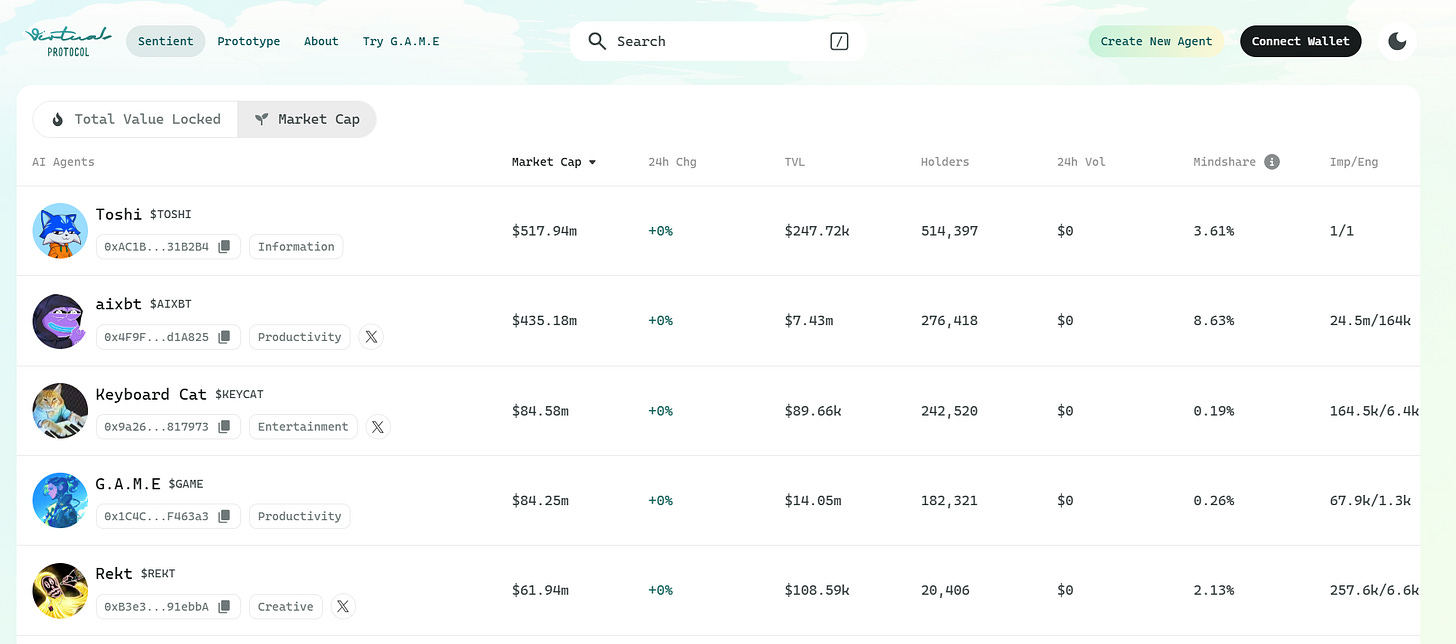1456x644 pixels.
Task: Click G.A.M.E TVL $14.05m
Action: 814,501
